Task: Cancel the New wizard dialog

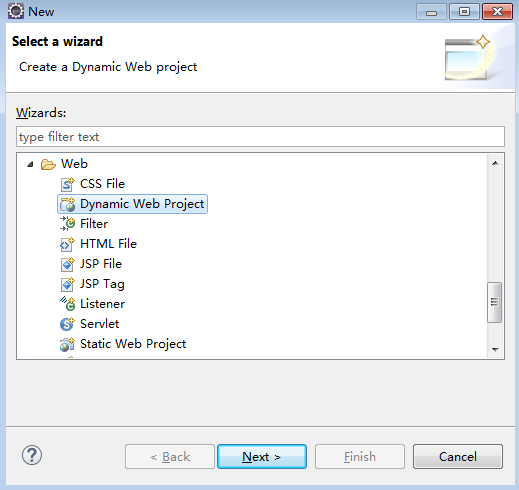Action: click(x=458, y=457)
